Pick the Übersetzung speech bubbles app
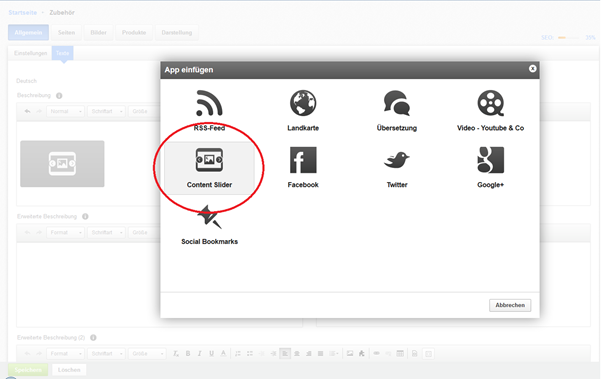Viewport: 604px width, 379px height. point(397,111)
